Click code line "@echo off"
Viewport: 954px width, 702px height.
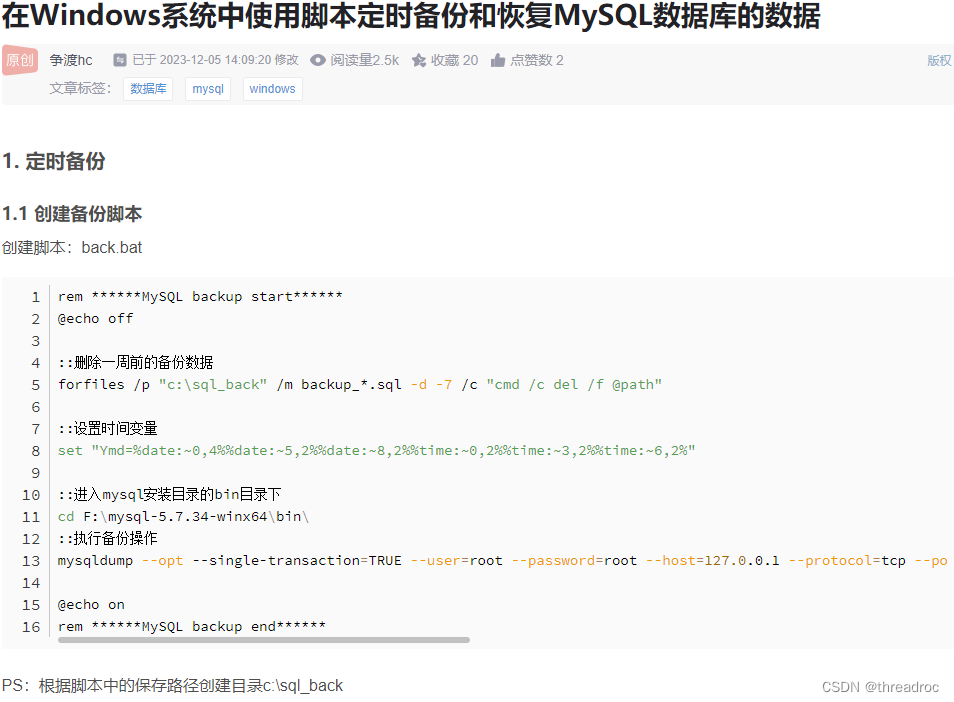[x=96, y=319]
